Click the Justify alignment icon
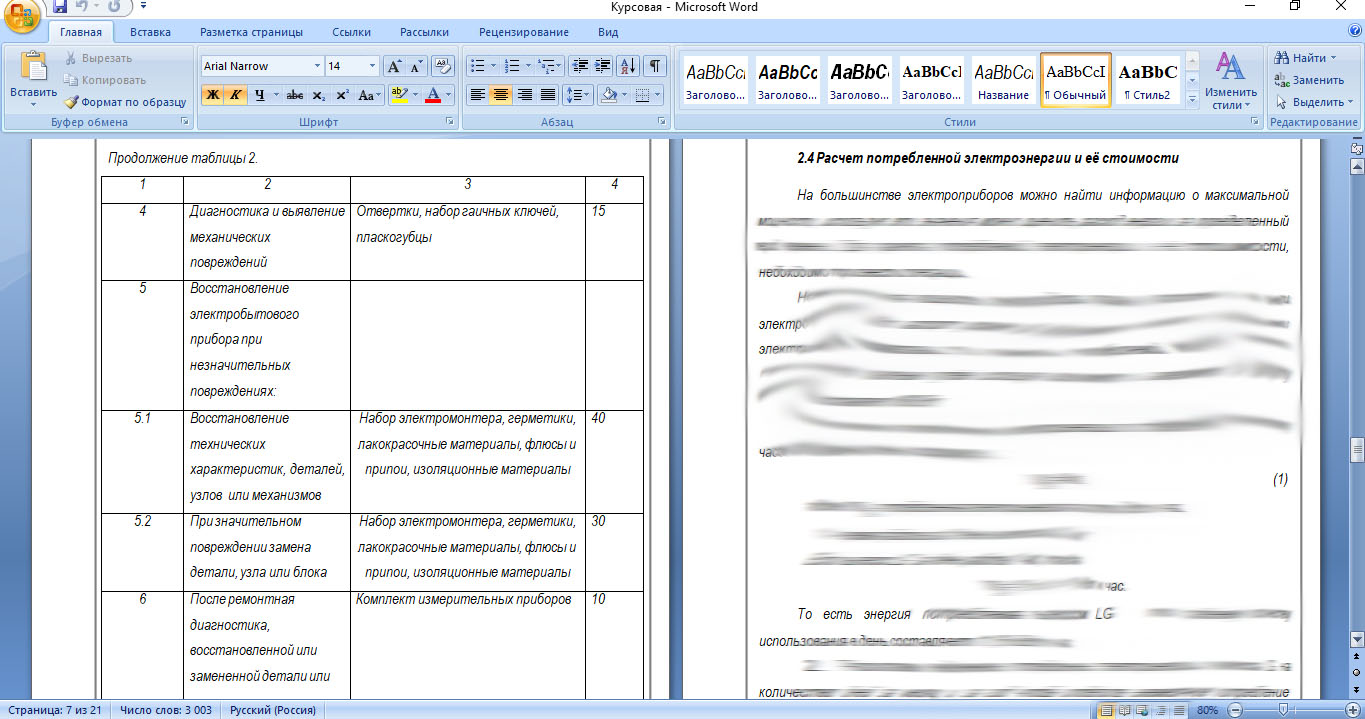Image resolution: width=1365 pixels, height=719 pixels. tap(548, 95)
